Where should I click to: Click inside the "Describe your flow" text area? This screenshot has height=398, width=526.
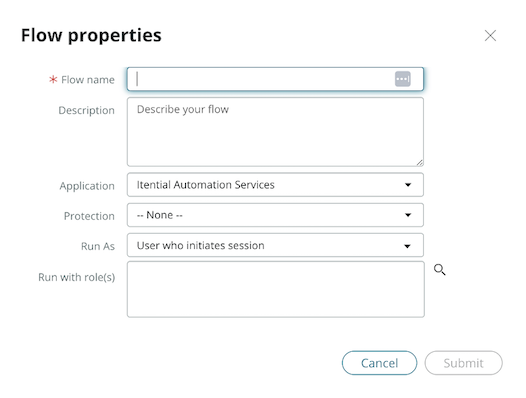coord(275,132)
